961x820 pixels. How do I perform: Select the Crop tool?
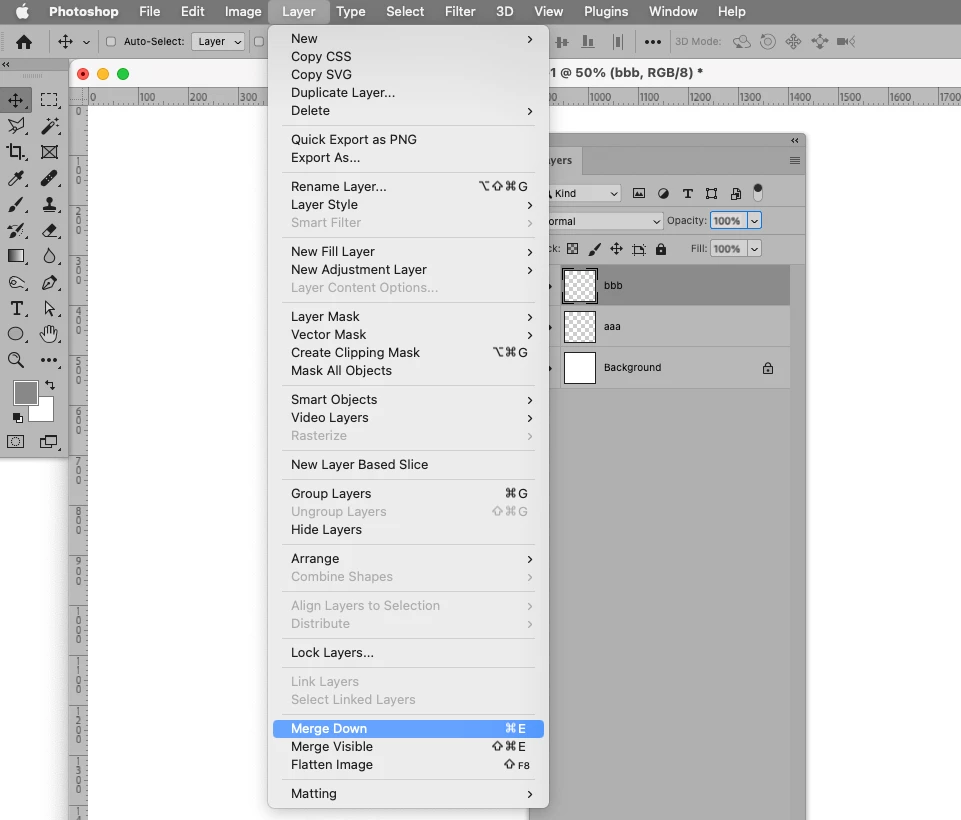click(x=17, y=151)
